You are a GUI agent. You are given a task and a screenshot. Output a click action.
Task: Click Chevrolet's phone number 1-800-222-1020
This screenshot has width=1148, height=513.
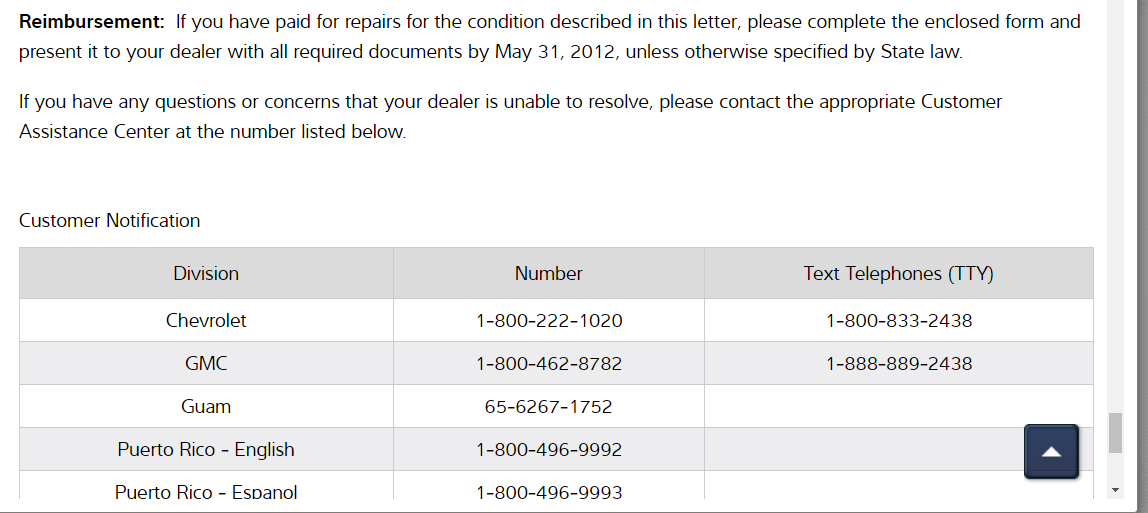click(x=549, y=321)
